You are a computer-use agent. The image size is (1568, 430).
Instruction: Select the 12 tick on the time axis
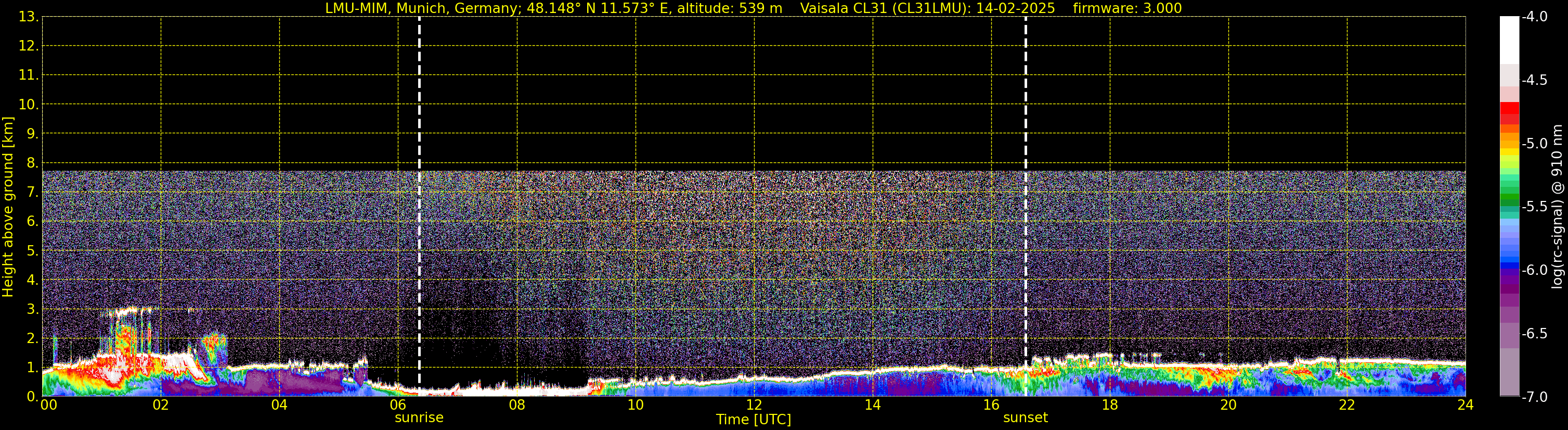[754, 406]
